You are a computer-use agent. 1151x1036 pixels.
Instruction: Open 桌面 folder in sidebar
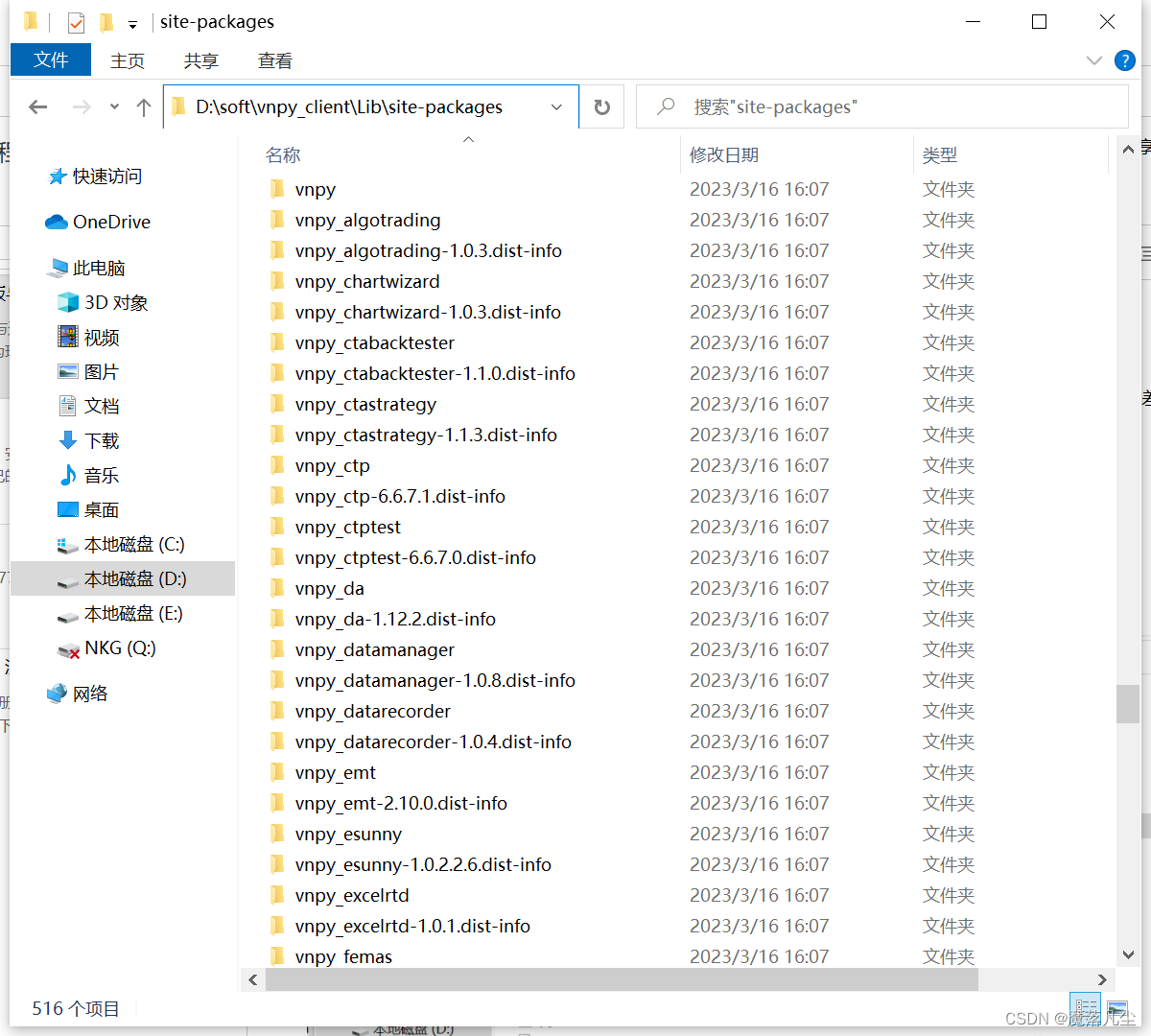tap(102, 510)
